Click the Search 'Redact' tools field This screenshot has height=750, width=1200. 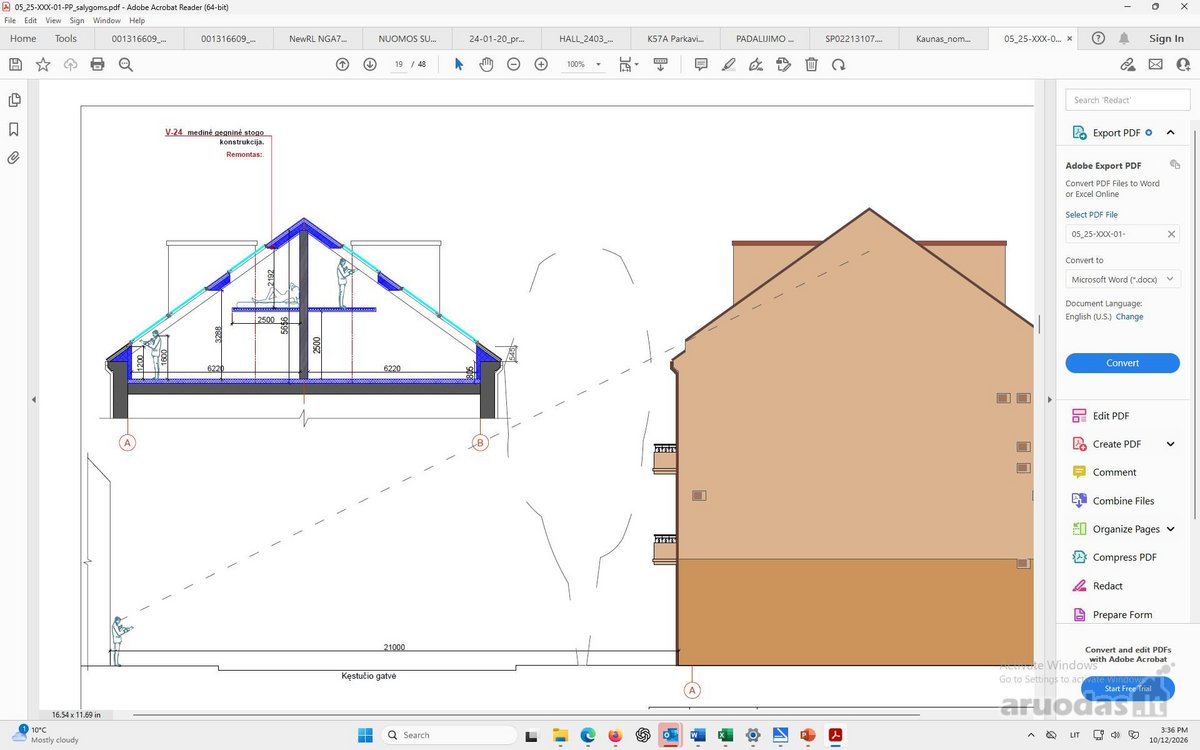pyautogui.click(x=1126, y=100)
